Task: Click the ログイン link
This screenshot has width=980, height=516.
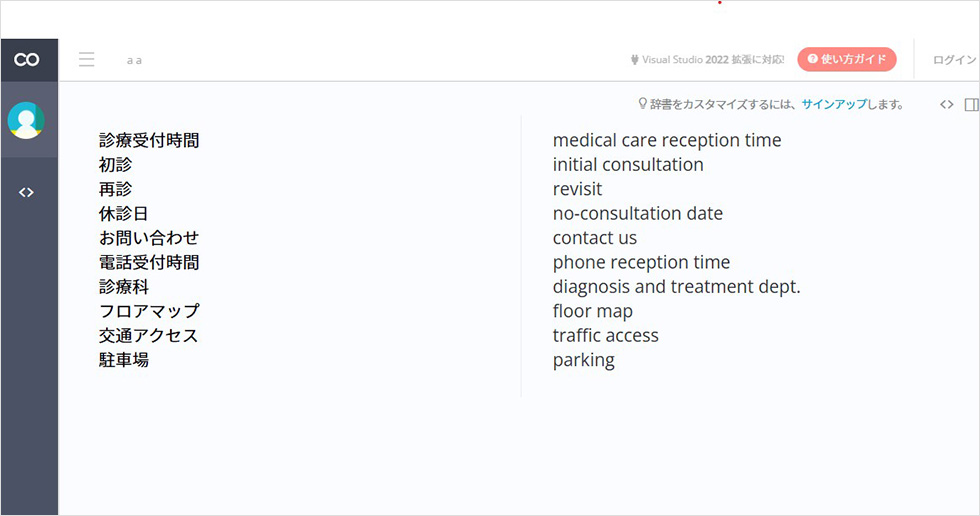Action: [x=954, y=60]
